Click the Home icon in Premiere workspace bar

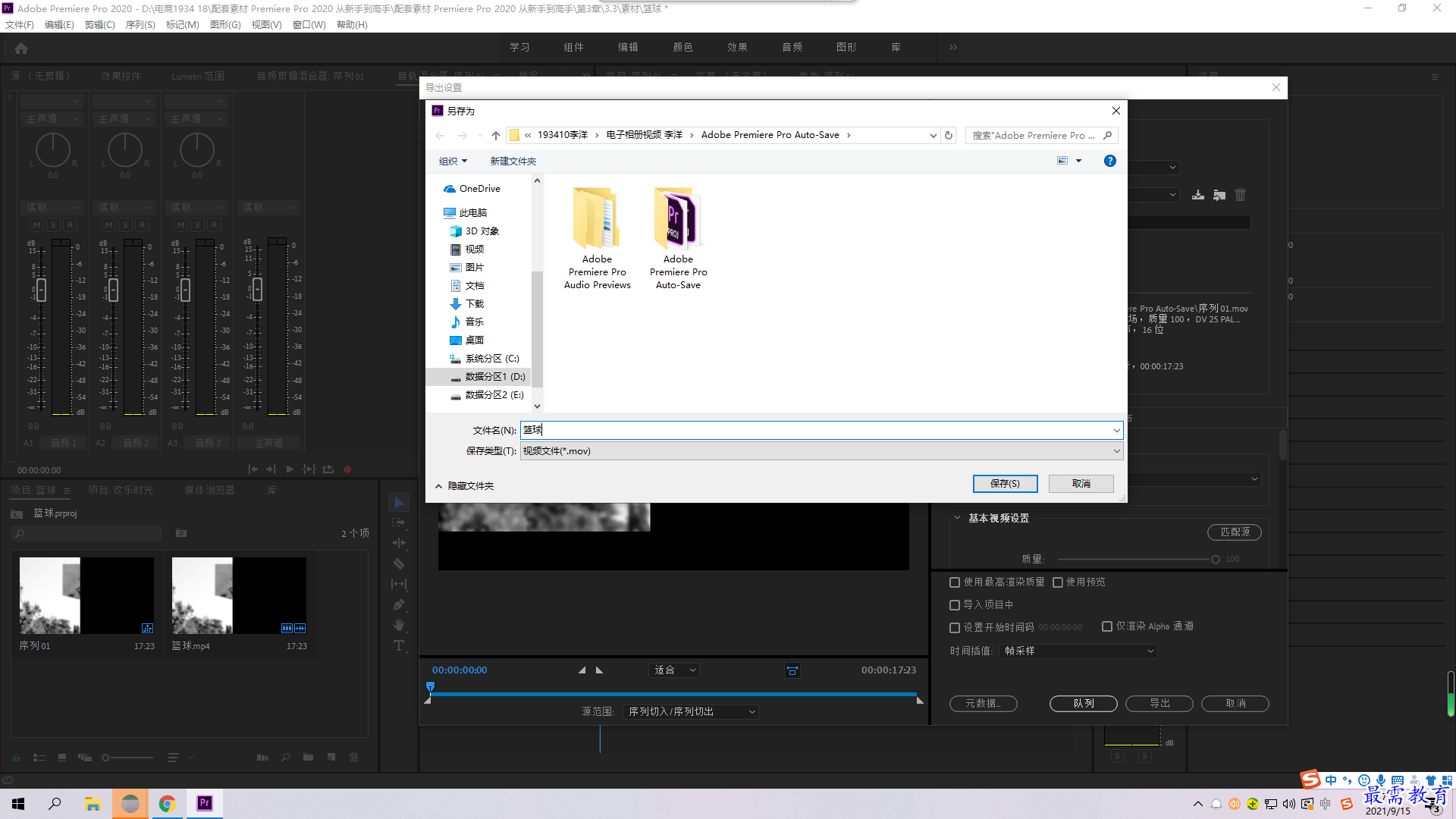21,48
